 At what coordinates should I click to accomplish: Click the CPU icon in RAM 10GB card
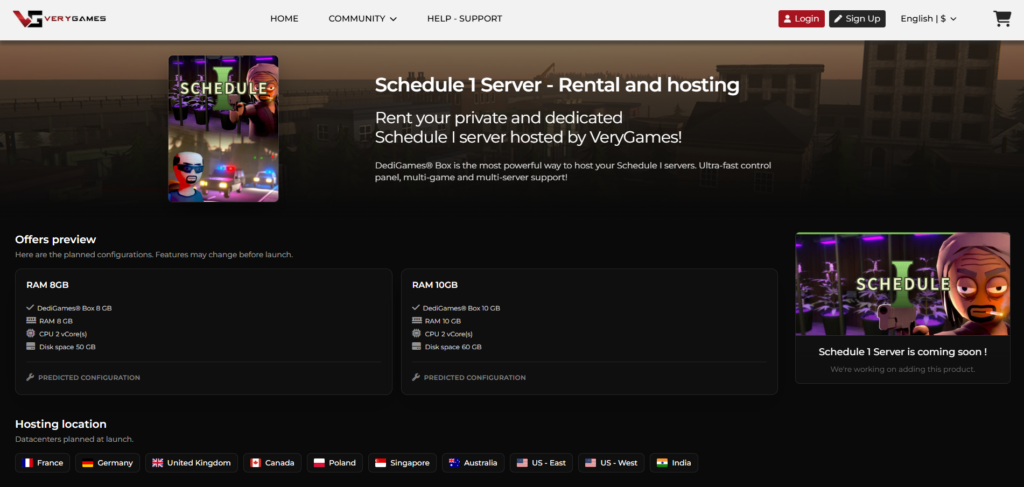coord(417,334)
